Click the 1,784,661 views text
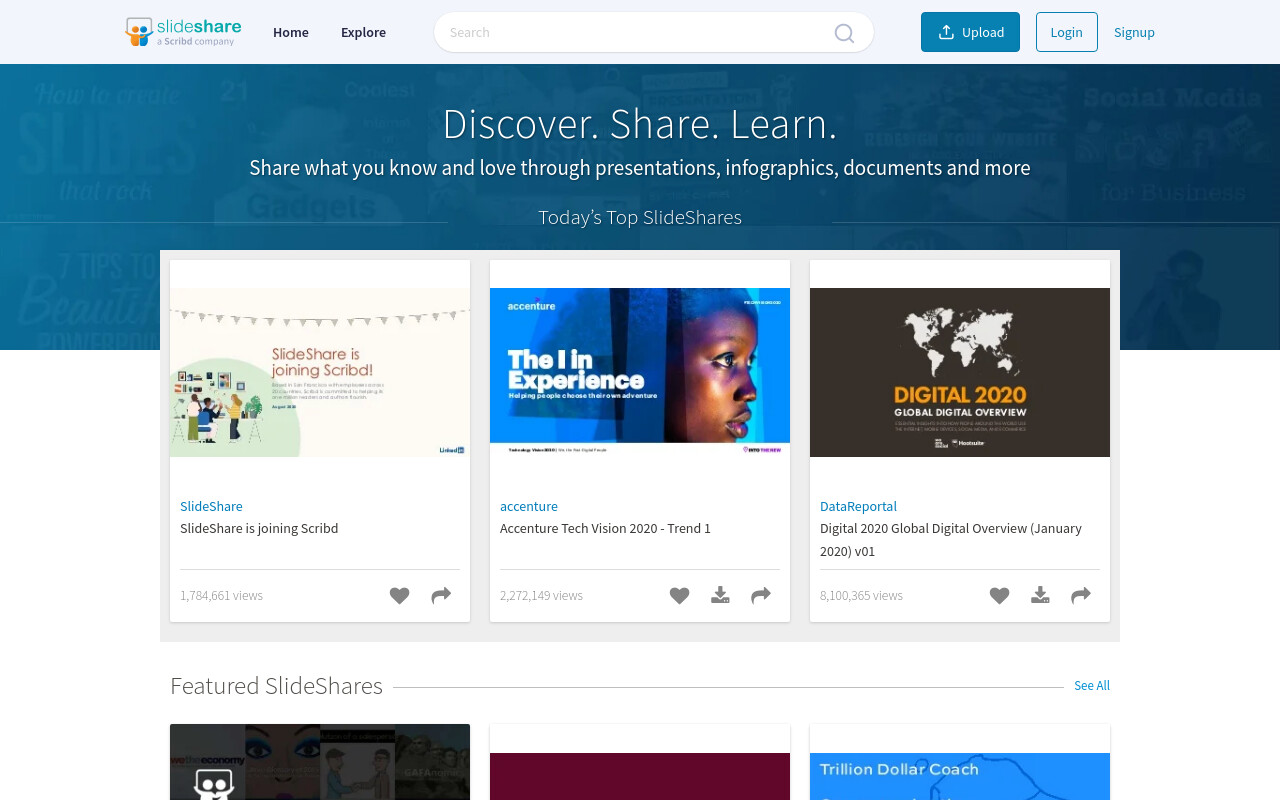Viewport: 1280px width, 800px height. (x=221, y=595)
